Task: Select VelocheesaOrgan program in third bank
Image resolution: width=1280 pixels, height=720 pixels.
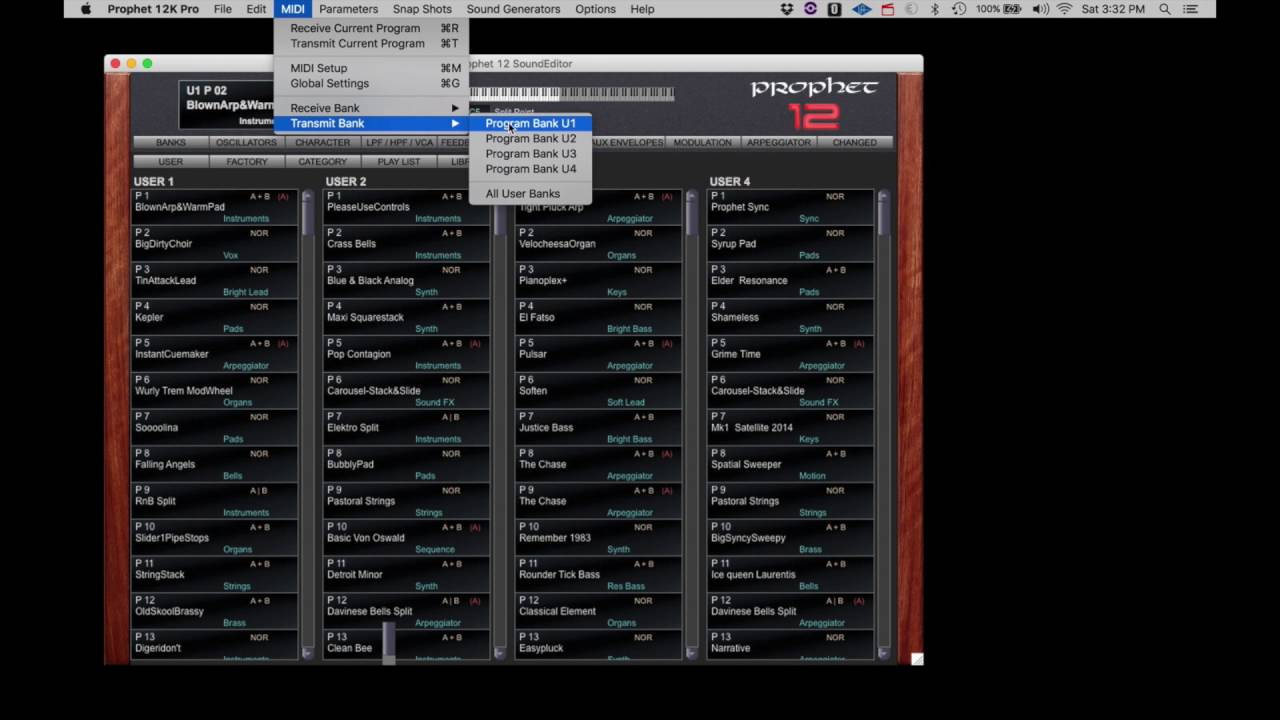Action: (599, 243)
